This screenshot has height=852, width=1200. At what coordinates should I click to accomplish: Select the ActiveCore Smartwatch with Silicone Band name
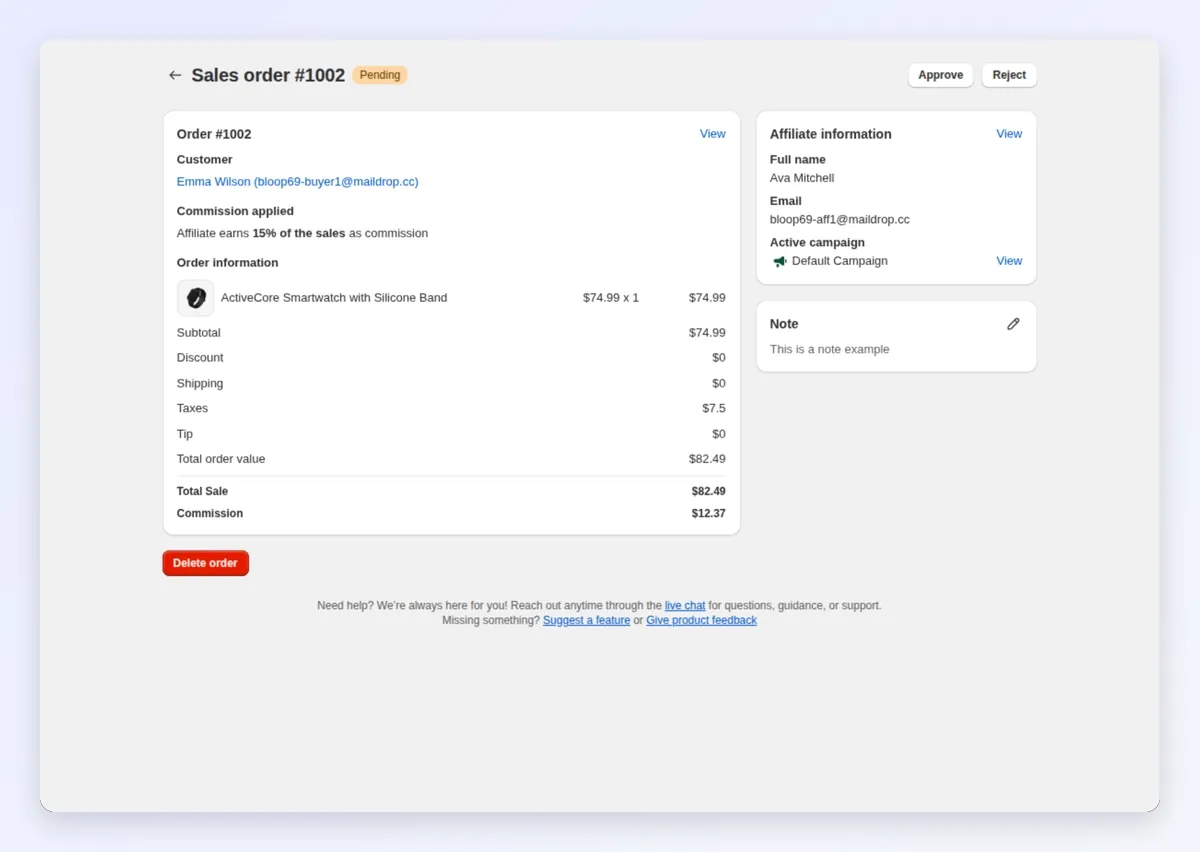(334, 298)
